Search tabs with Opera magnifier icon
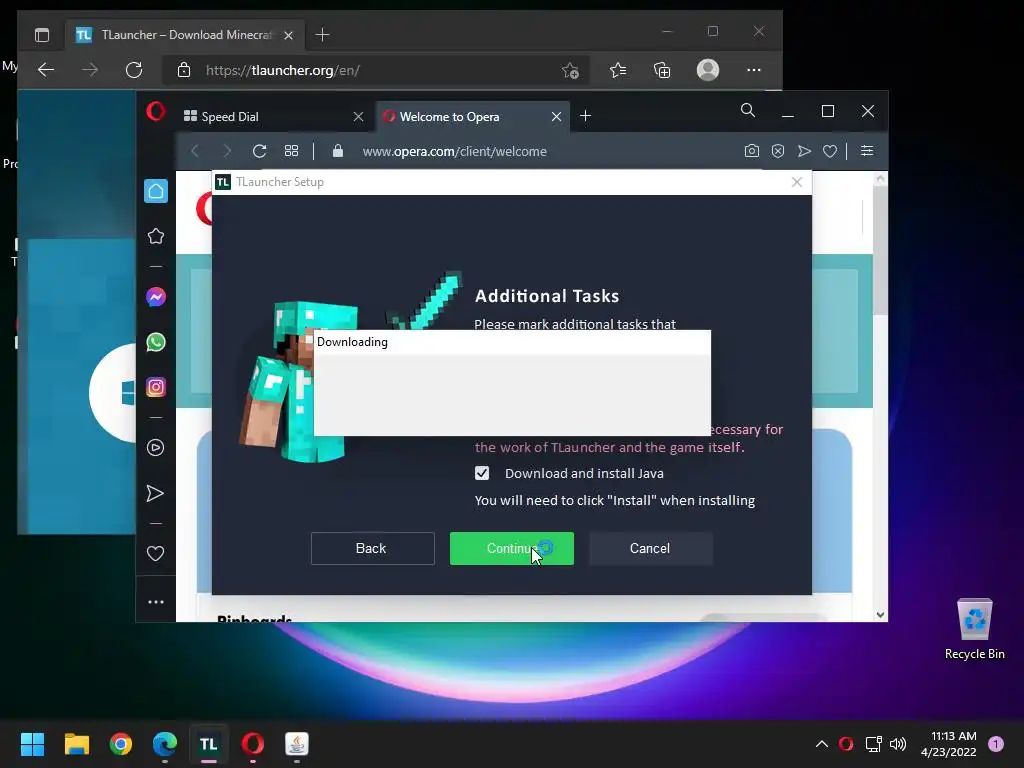 [748, 110]
